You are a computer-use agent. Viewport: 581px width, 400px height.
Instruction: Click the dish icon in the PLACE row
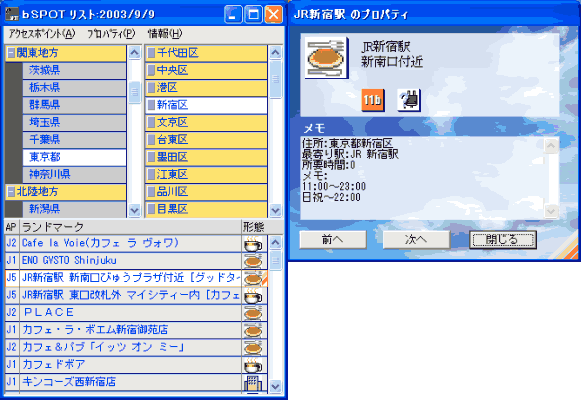pyautogui.click(x=253, y=313)
